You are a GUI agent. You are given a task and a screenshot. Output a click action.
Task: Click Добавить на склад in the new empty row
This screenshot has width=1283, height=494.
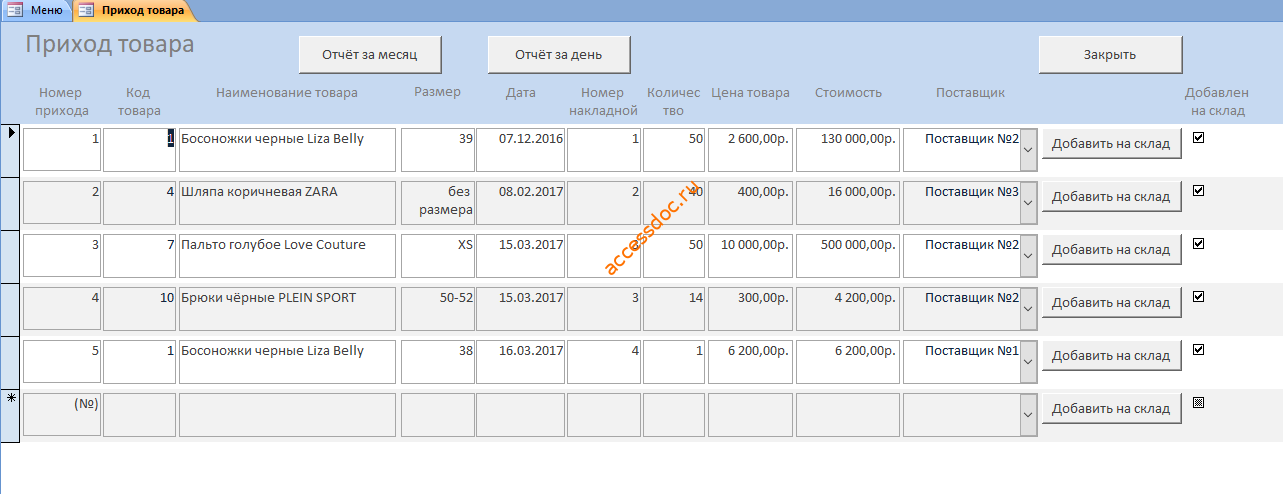(1111, 408)
